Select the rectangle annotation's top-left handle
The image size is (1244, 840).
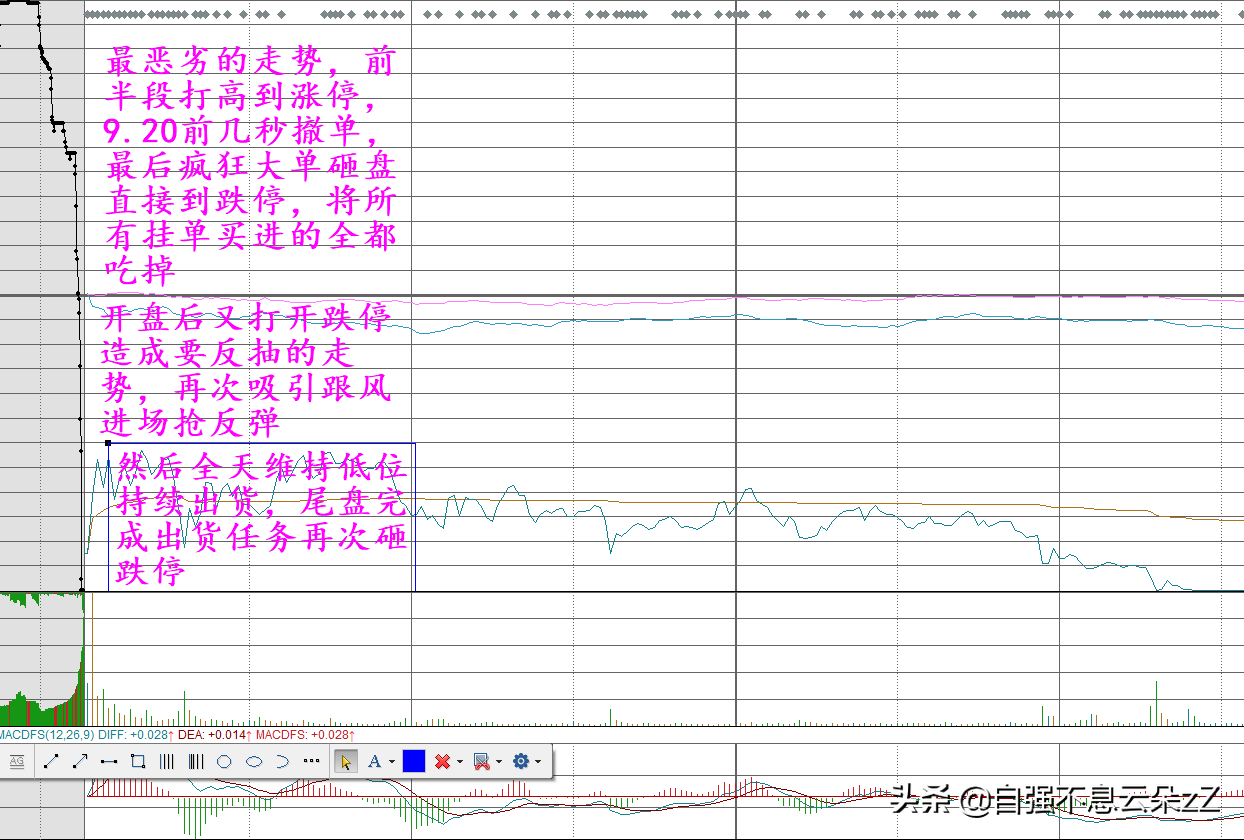(108, 442)
